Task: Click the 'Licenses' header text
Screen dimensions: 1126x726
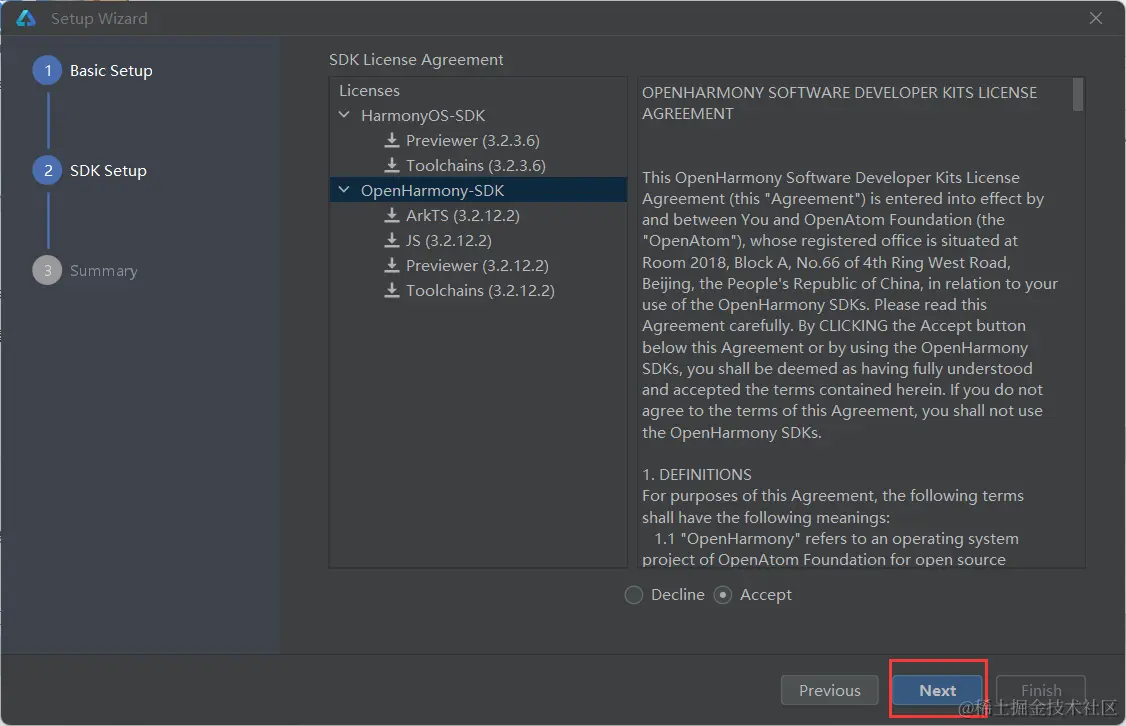Action: point(369,90)
